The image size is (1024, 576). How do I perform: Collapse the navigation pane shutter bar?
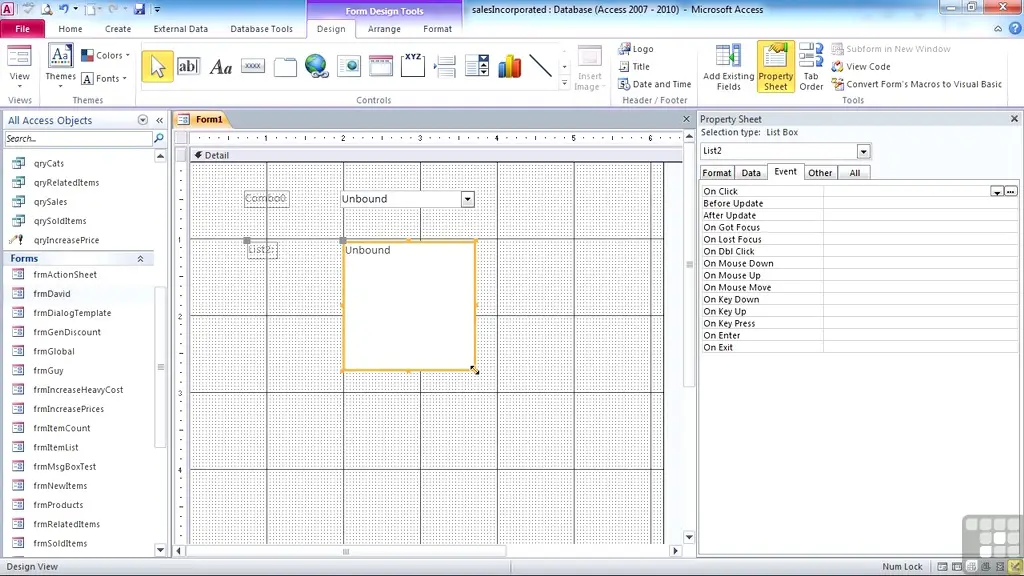[x=159, y=120]
